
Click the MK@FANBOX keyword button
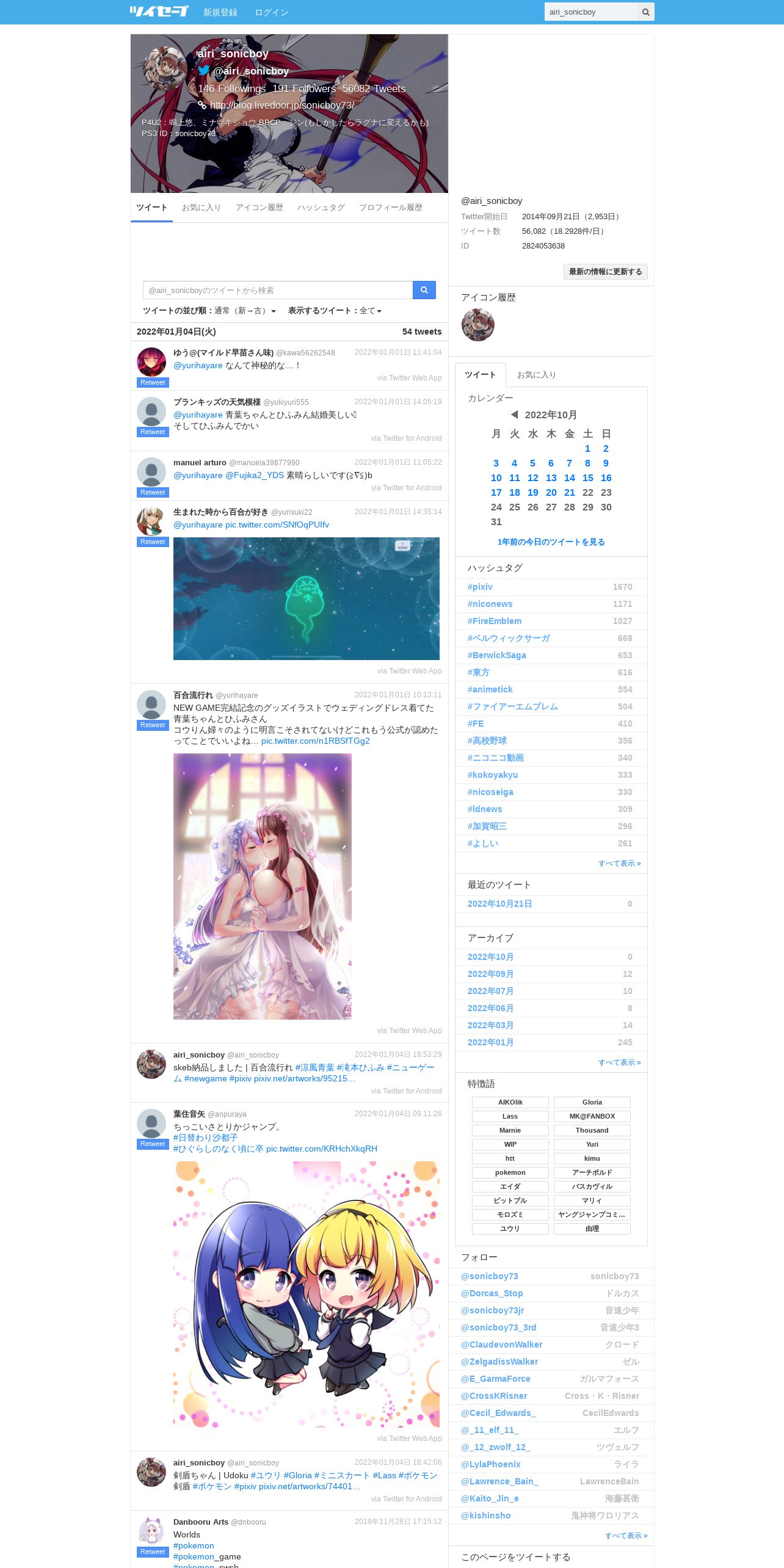[x=592, y=1116]
